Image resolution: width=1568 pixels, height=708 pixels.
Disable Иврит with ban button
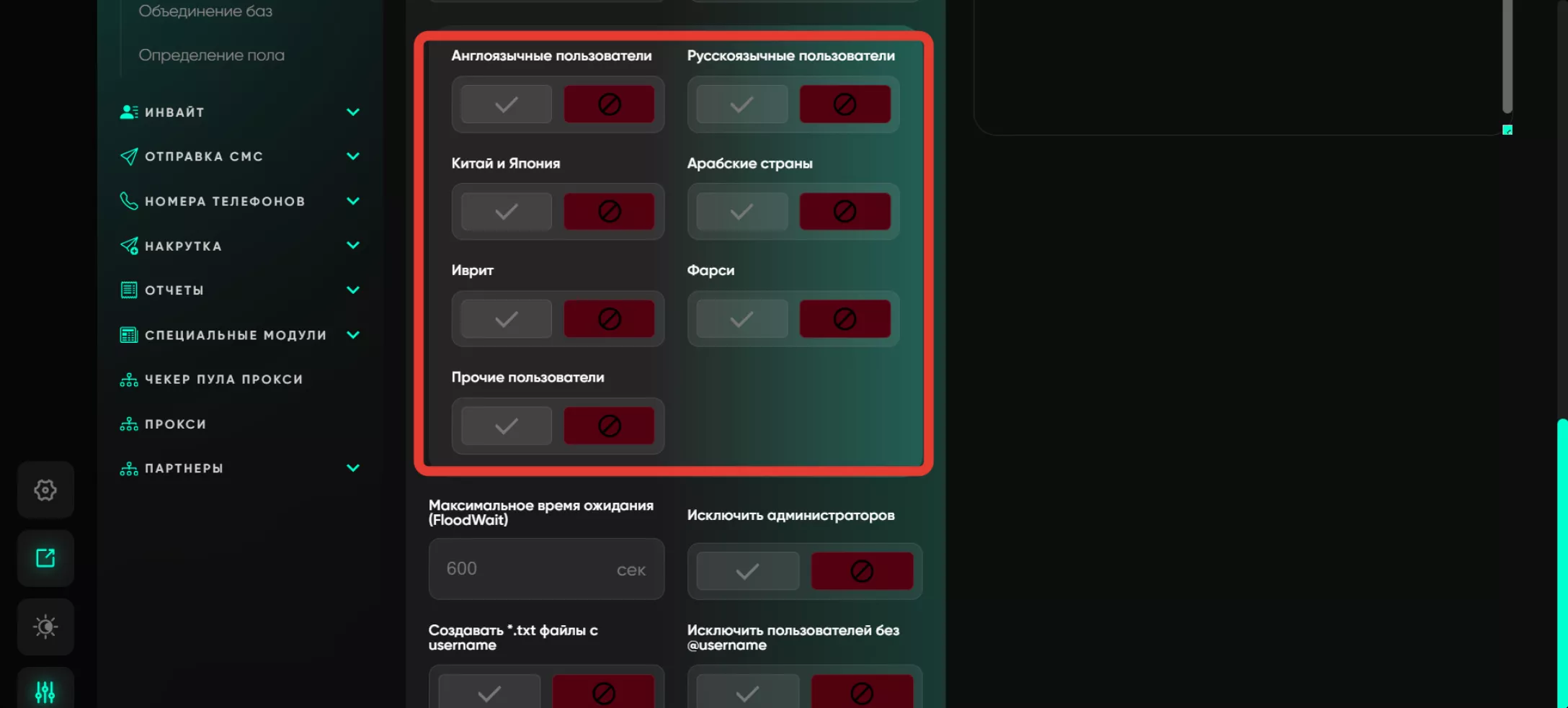610,319
